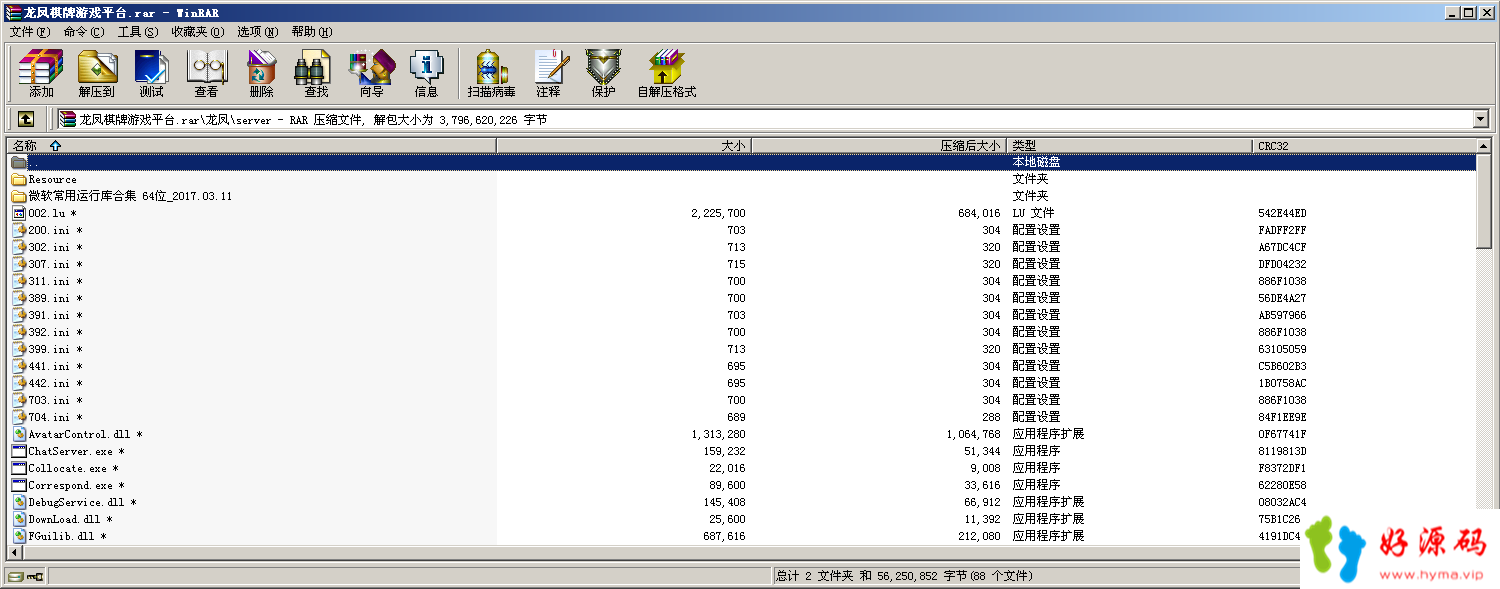Image resolution: width=1500 pixels, height=589 pixels.
Task: Open the 选项 (Options) menu
Action: pyautogui.click(x=257, y=32)
